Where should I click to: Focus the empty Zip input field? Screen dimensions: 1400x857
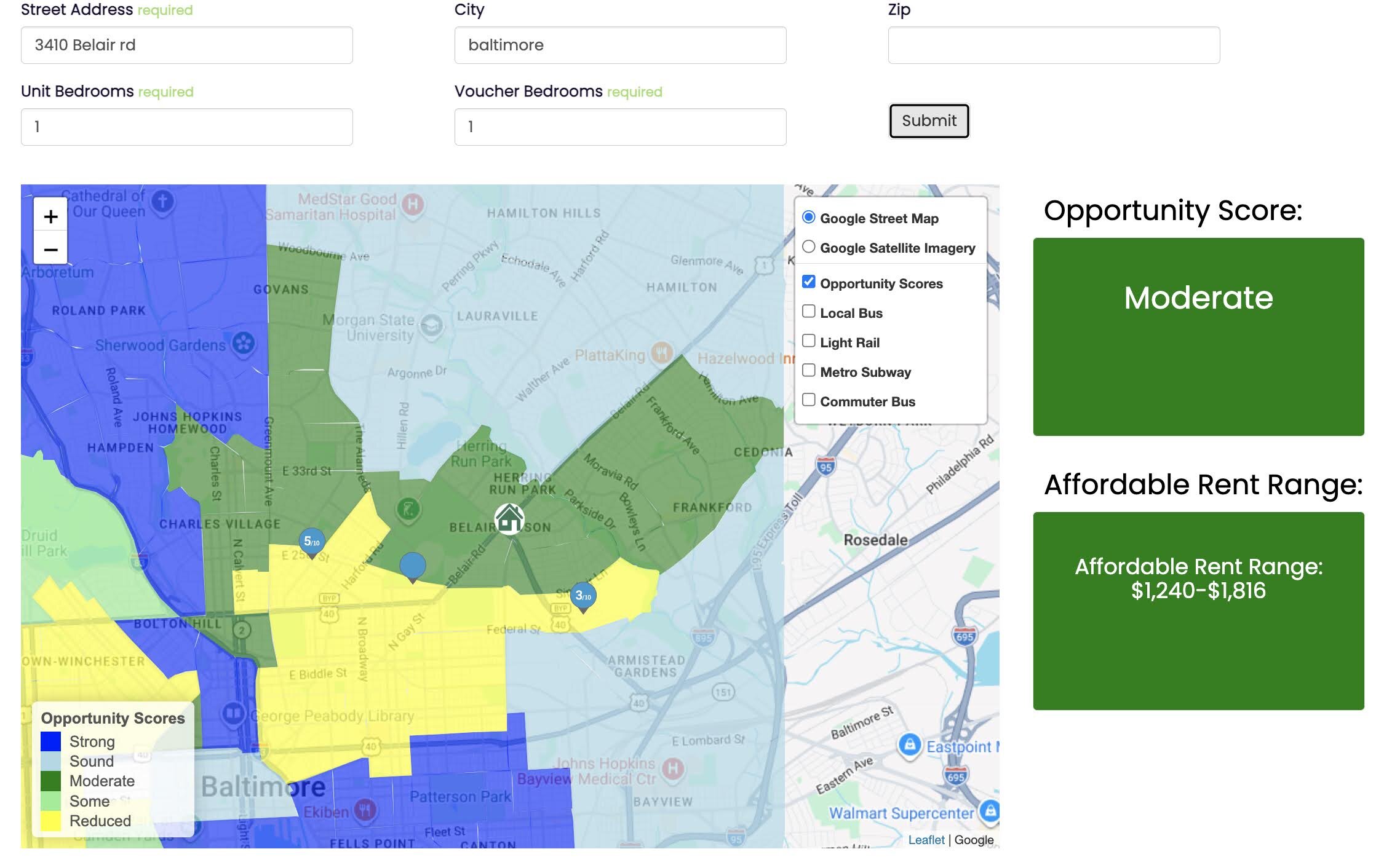(x=1053, y=45)
